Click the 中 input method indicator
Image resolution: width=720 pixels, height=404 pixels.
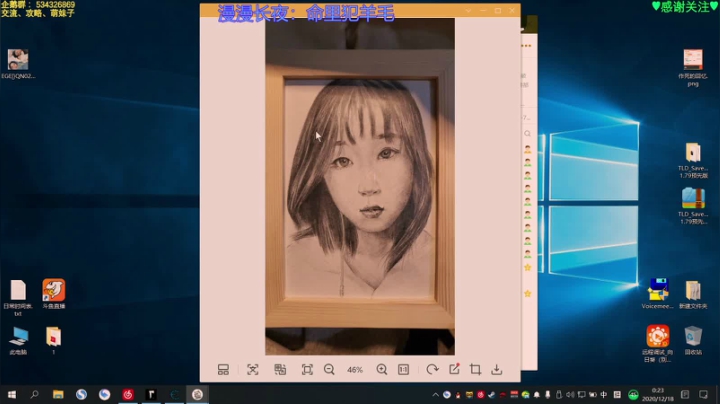[603, 395]
